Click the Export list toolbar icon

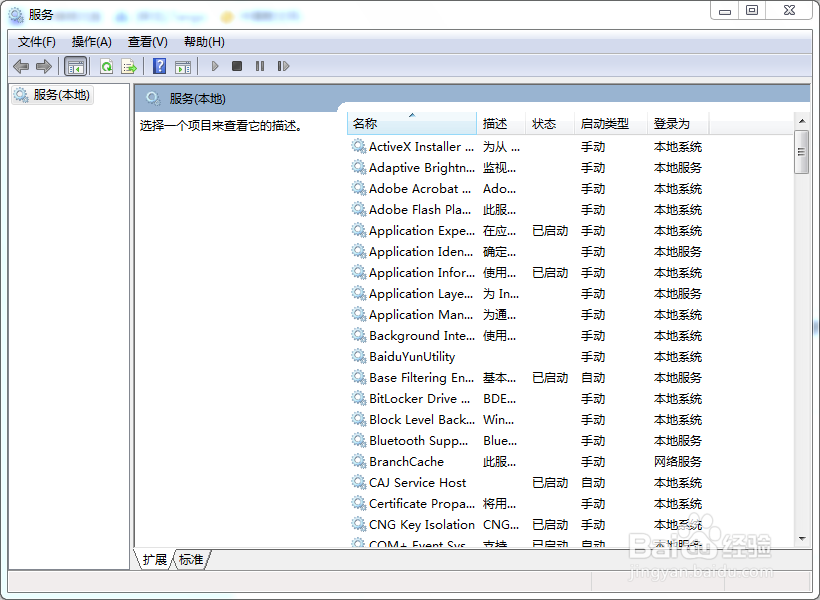(x=129, y=66)
